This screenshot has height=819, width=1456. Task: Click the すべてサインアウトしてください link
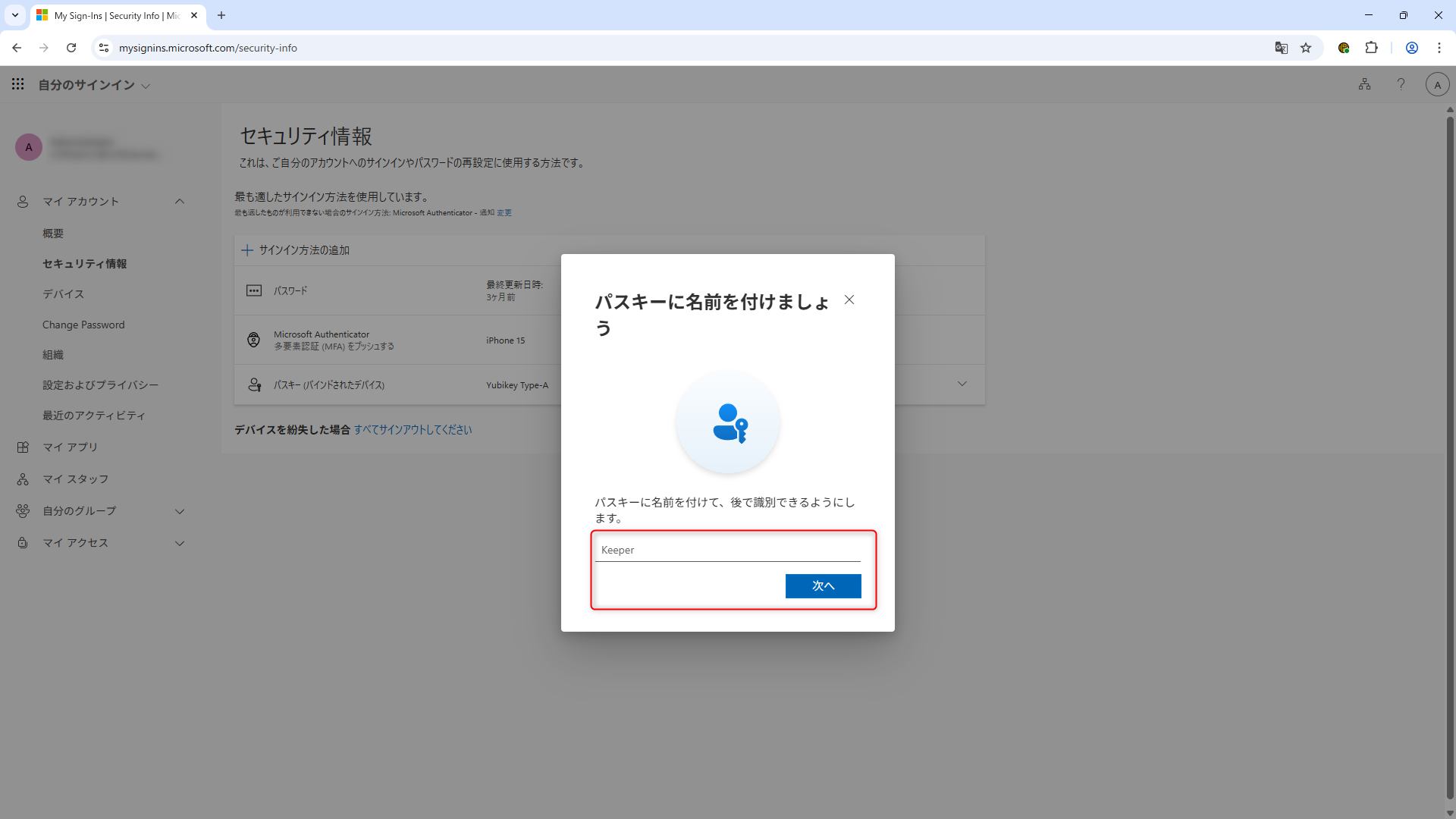(x=413, y=430)
